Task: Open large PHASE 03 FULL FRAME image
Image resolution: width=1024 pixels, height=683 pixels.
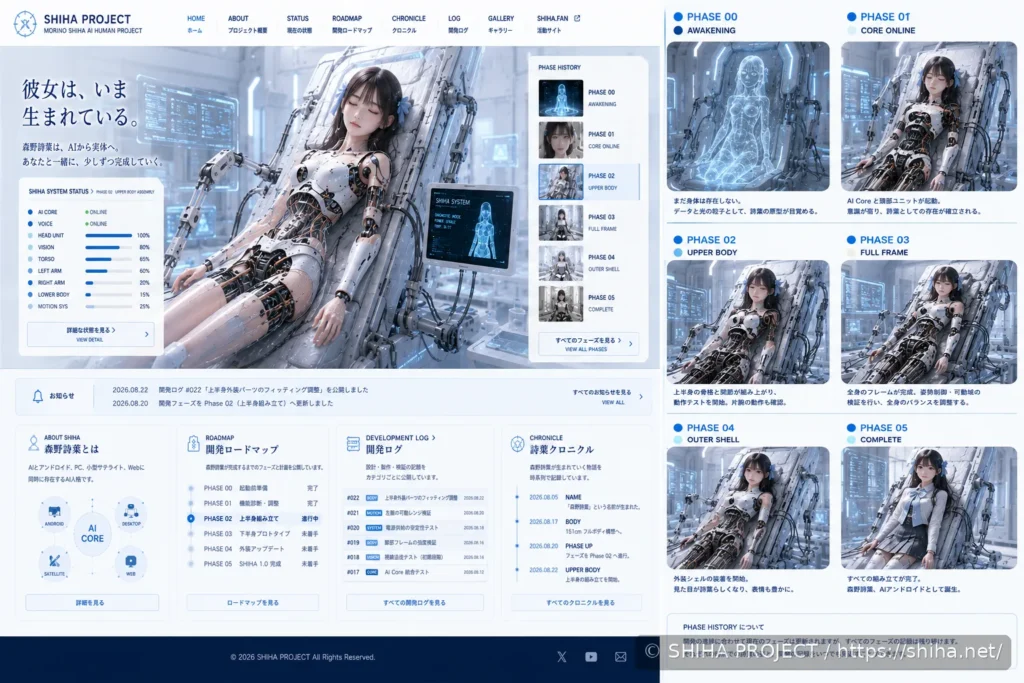Action: pyautogui.click(x=929, y=322)
